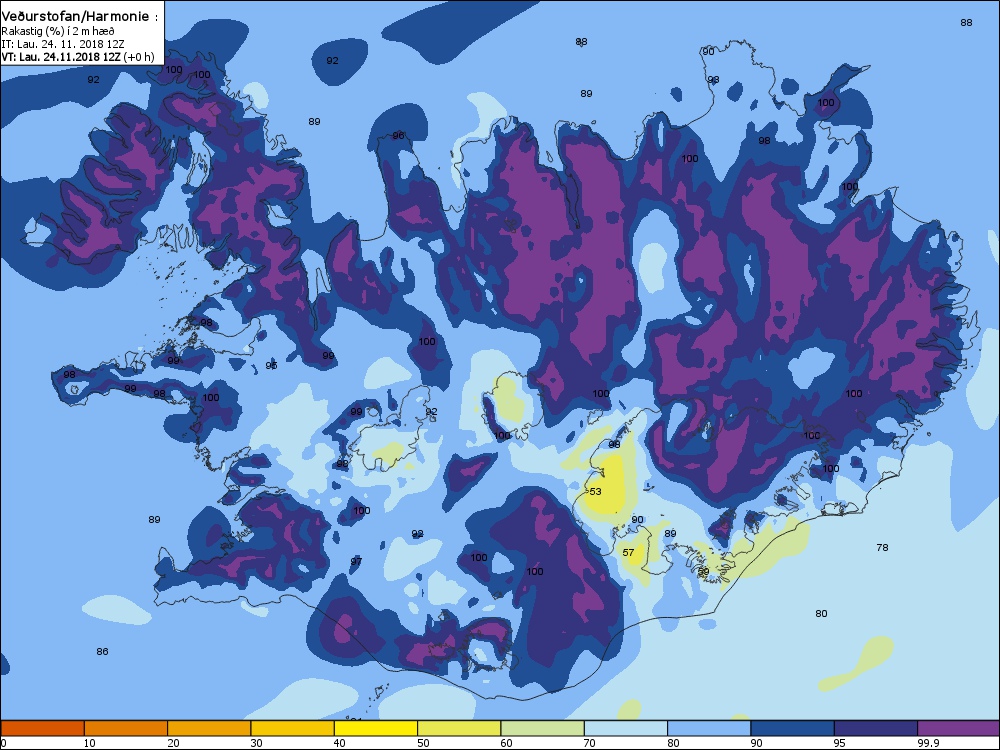The height and width of the screenshot is (750, 1000).
Task: Pick the 20–30 legend swatch
Action: point(209,728)
